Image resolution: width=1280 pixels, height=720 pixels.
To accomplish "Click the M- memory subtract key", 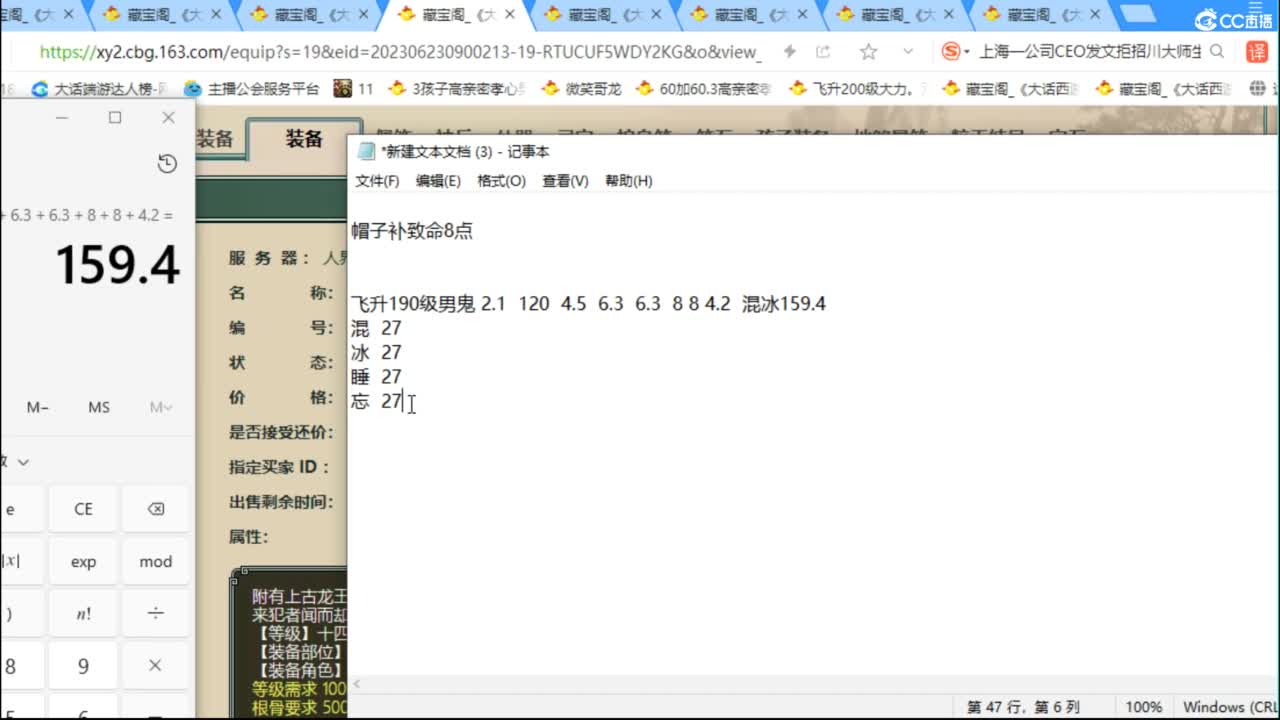I will point(38,407).
